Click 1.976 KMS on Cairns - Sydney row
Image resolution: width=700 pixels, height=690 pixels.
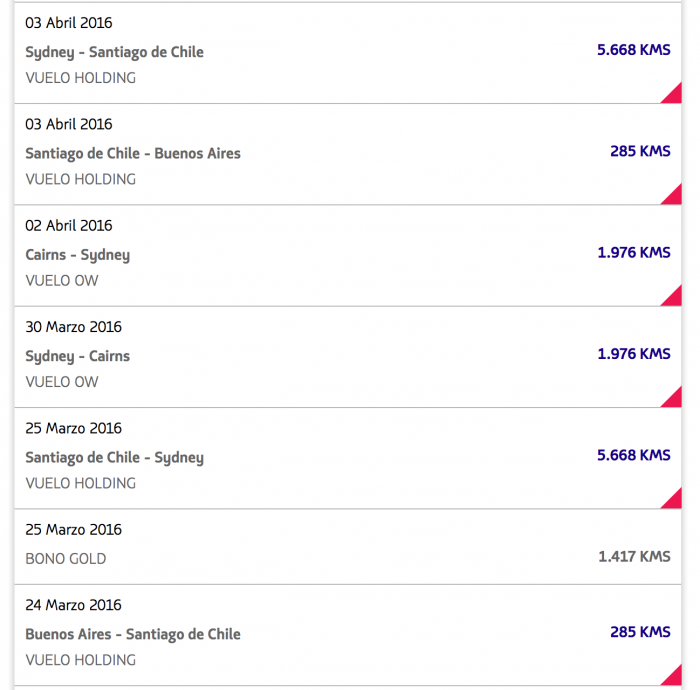click(633, 252)
